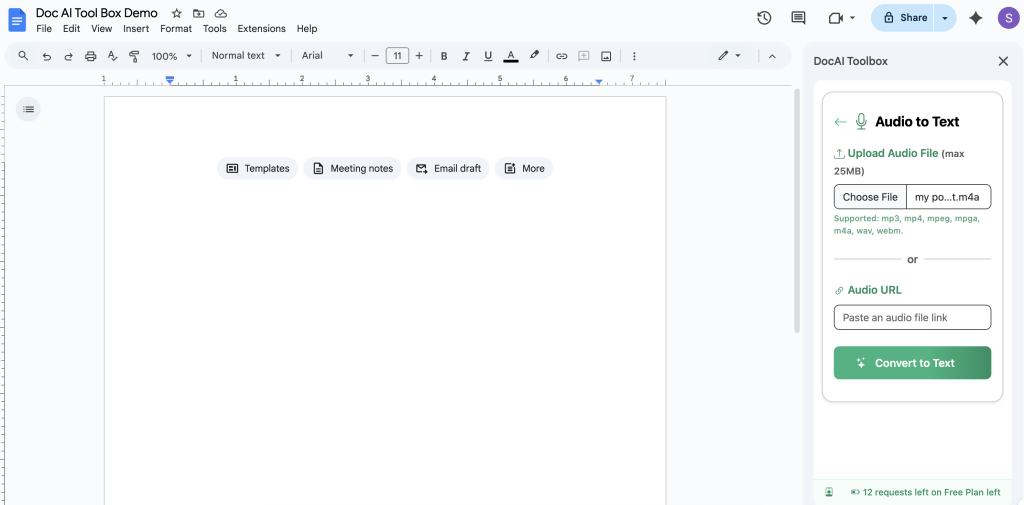Click the Share button
Image resolution: width=1024 pixels, height=505 pixels.
coord(903,18)
